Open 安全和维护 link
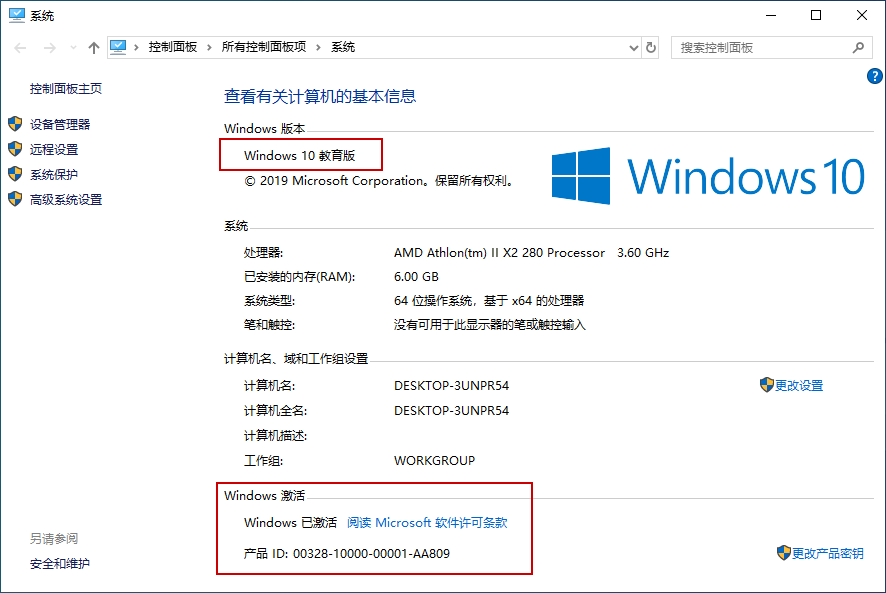Screen dimensions: 886x593 59,564
